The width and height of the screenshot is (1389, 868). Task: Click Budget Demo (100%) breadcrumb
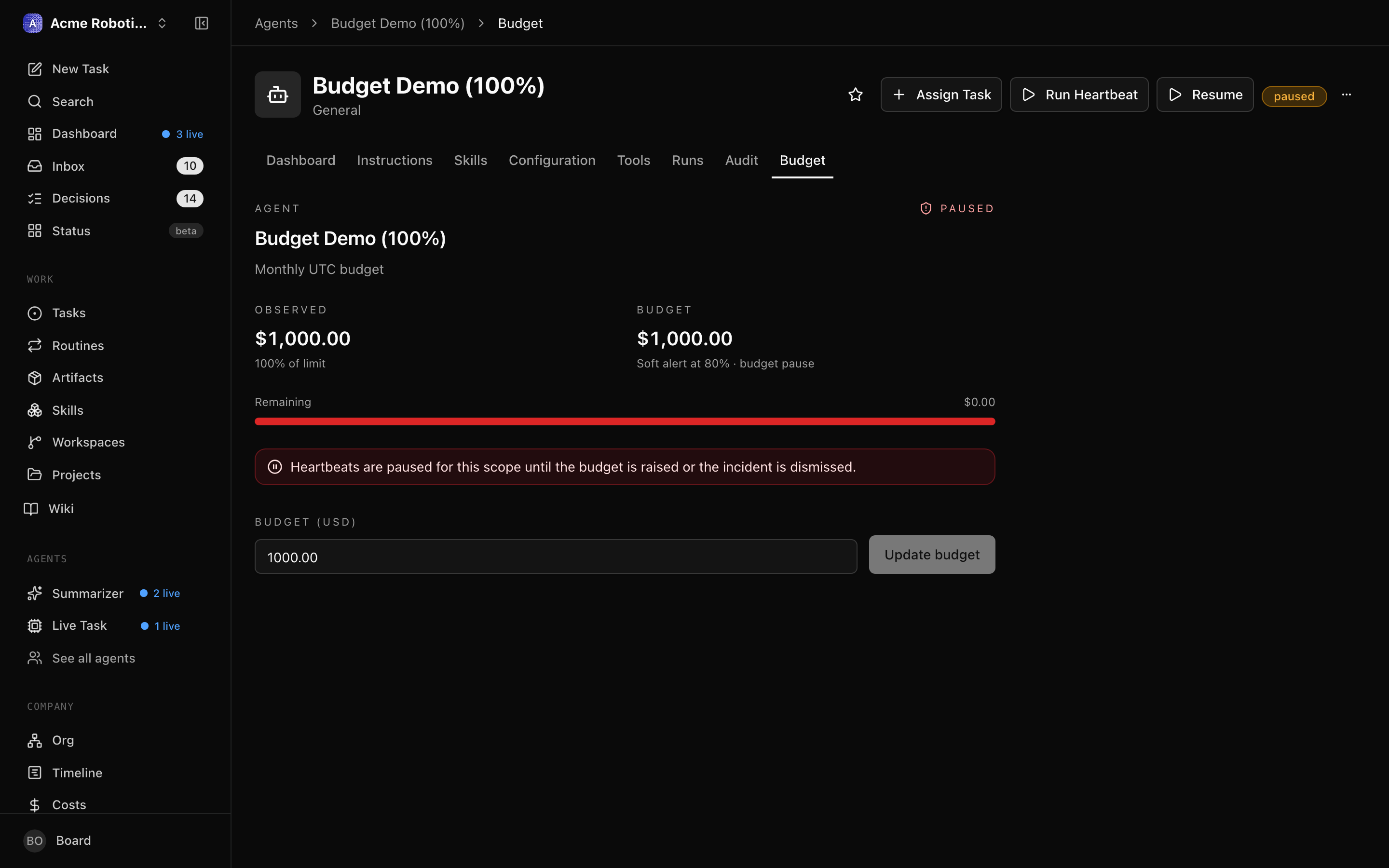tap(398, 23)
